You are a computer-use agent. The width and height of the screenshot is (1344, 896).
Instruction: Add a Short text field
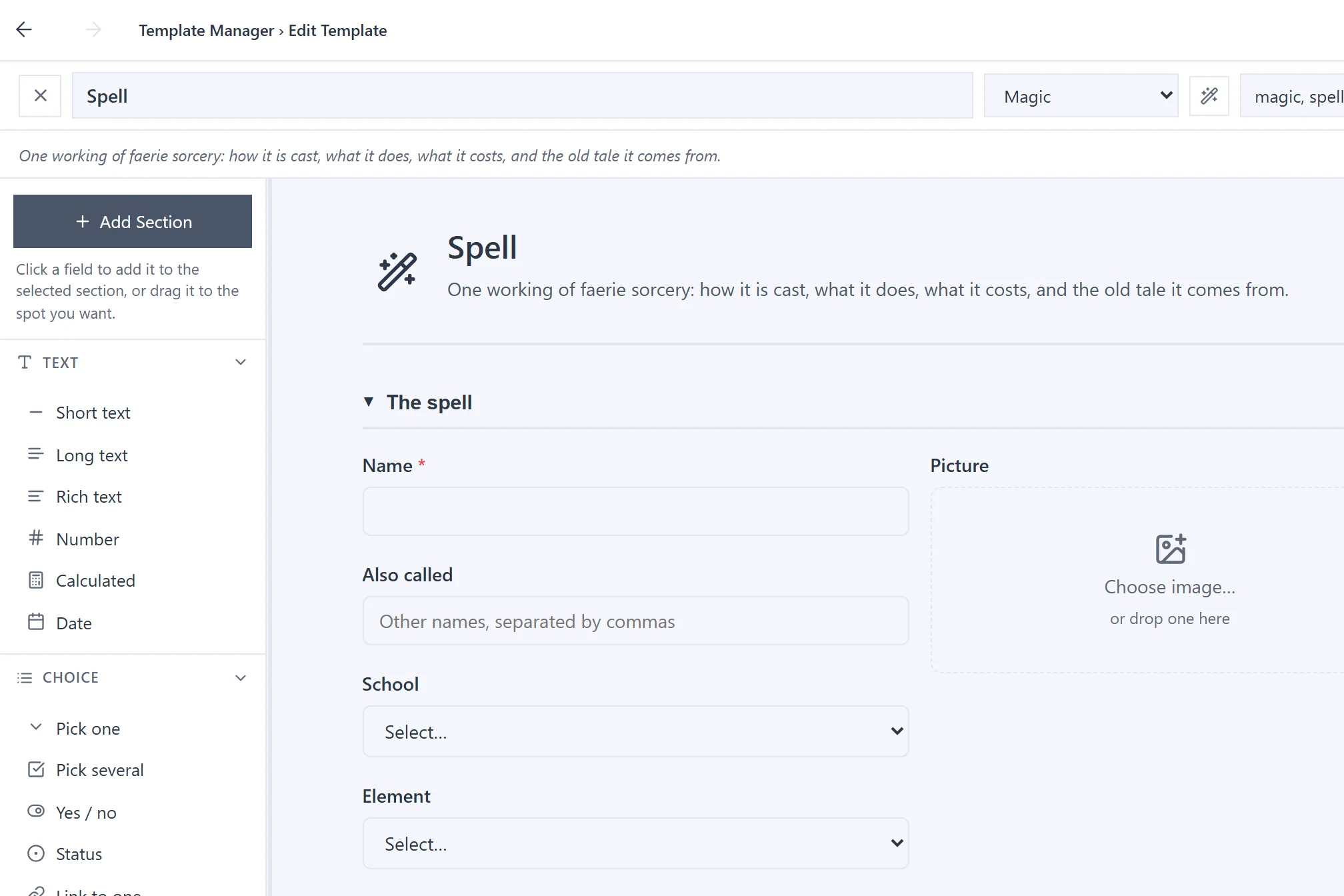tap(133, 413)
